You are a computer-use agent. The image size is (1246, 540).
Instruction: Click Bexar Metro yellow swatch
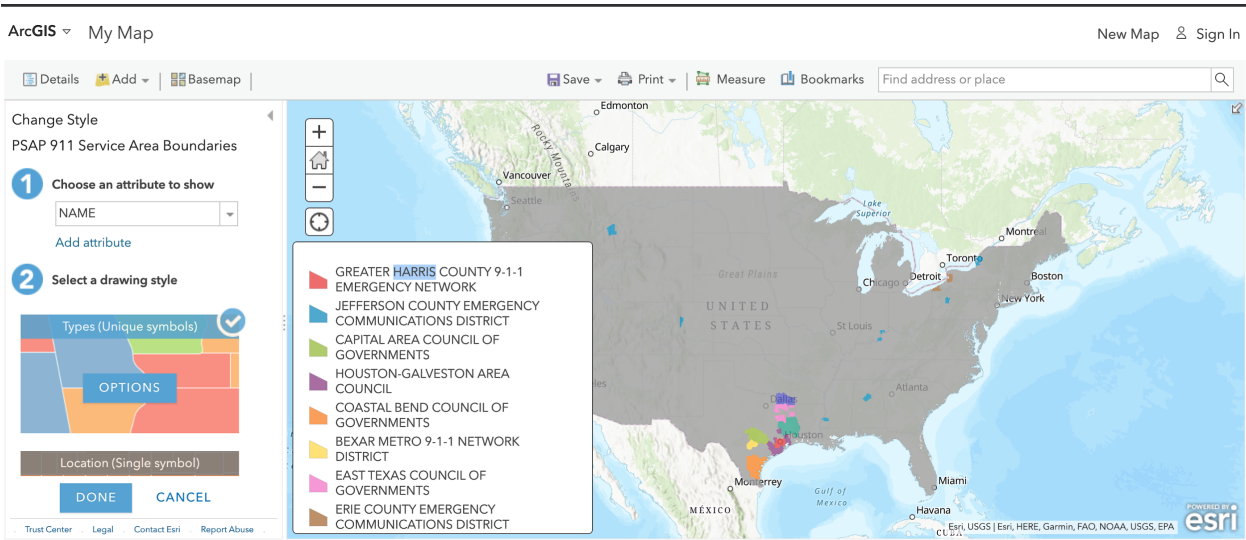(318, 449)
